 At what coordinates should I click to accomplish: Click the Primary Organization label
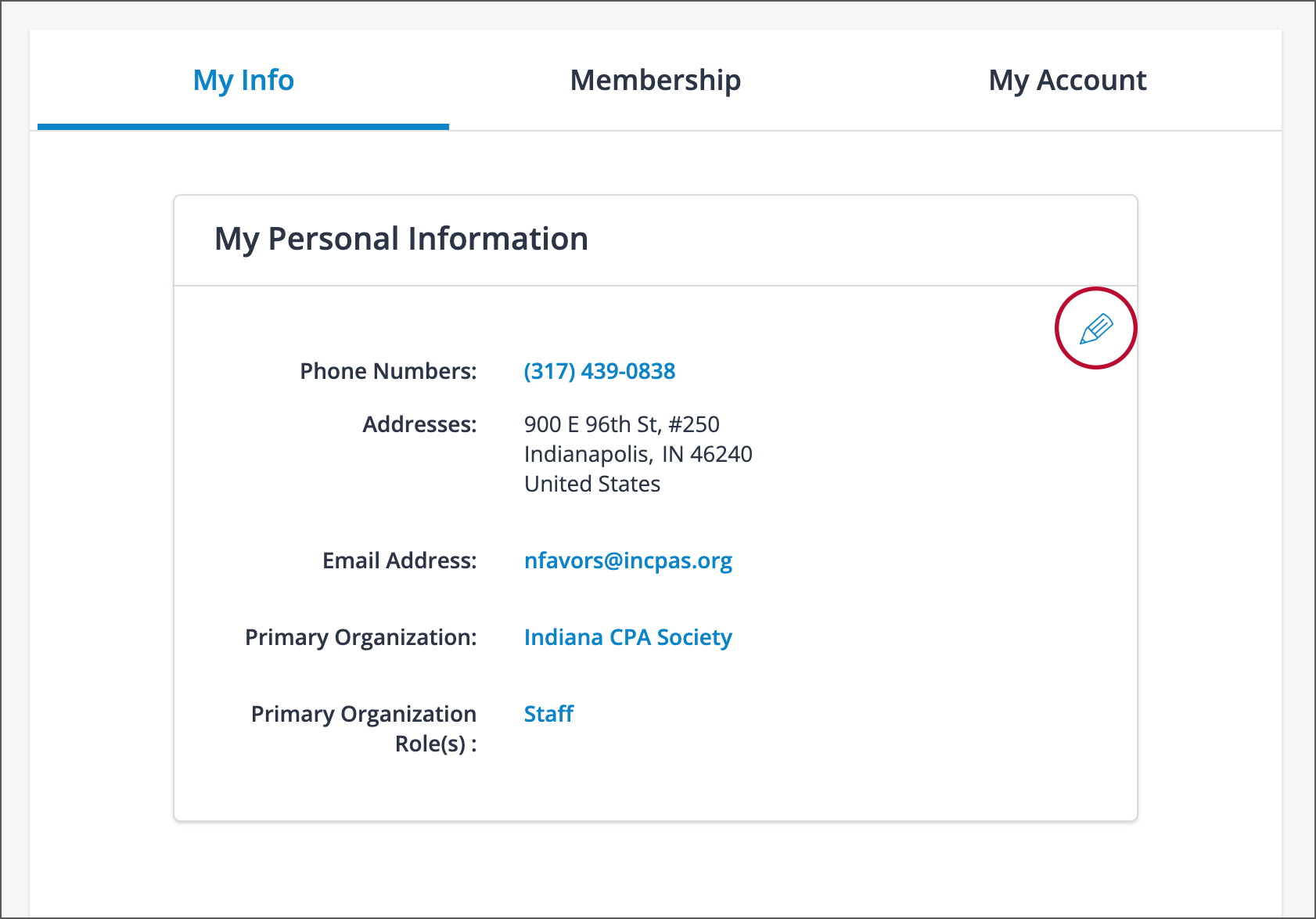(361, 637)
